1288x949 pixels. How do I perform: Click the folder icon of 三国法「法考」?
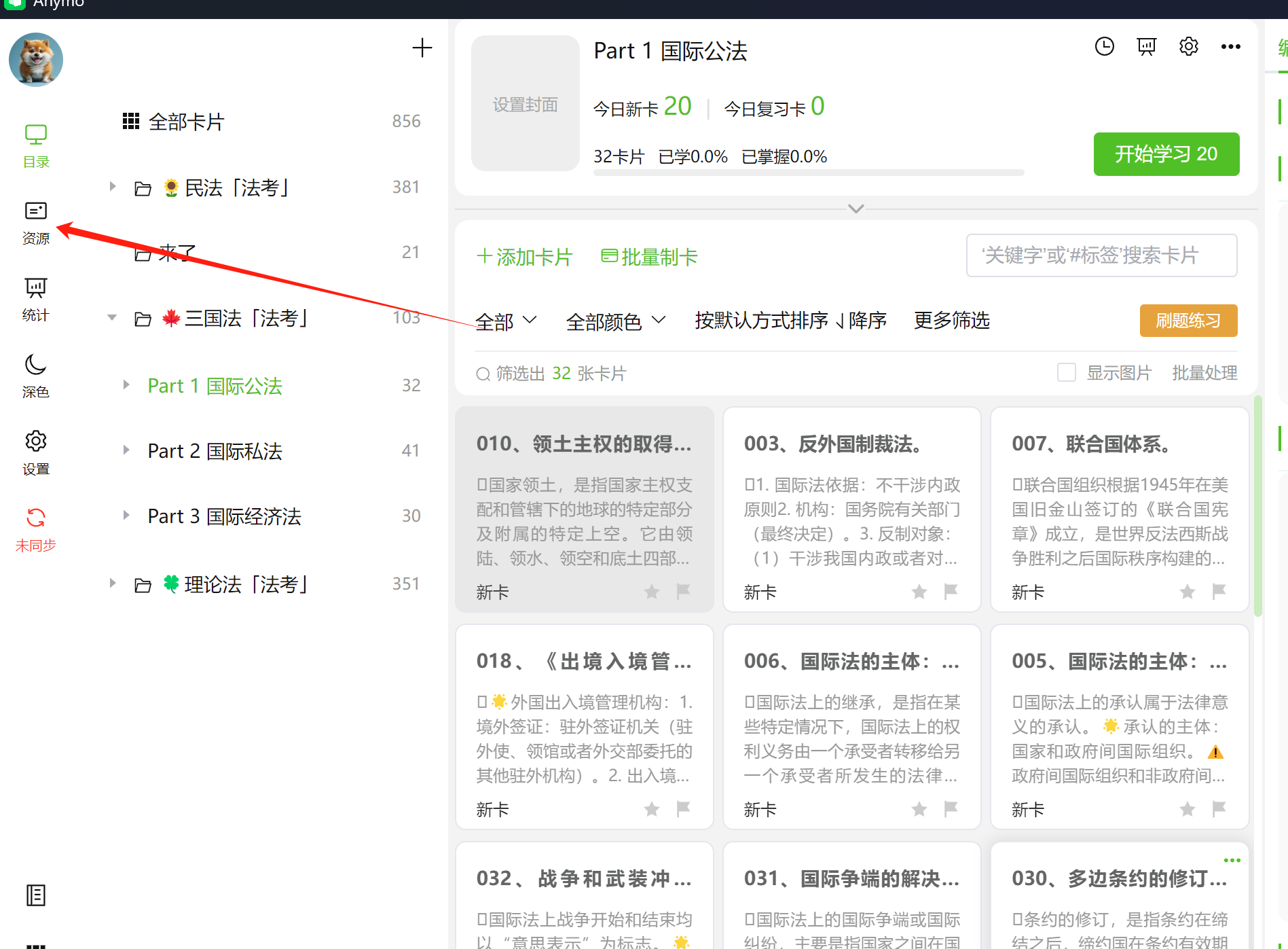click(143, 319)
